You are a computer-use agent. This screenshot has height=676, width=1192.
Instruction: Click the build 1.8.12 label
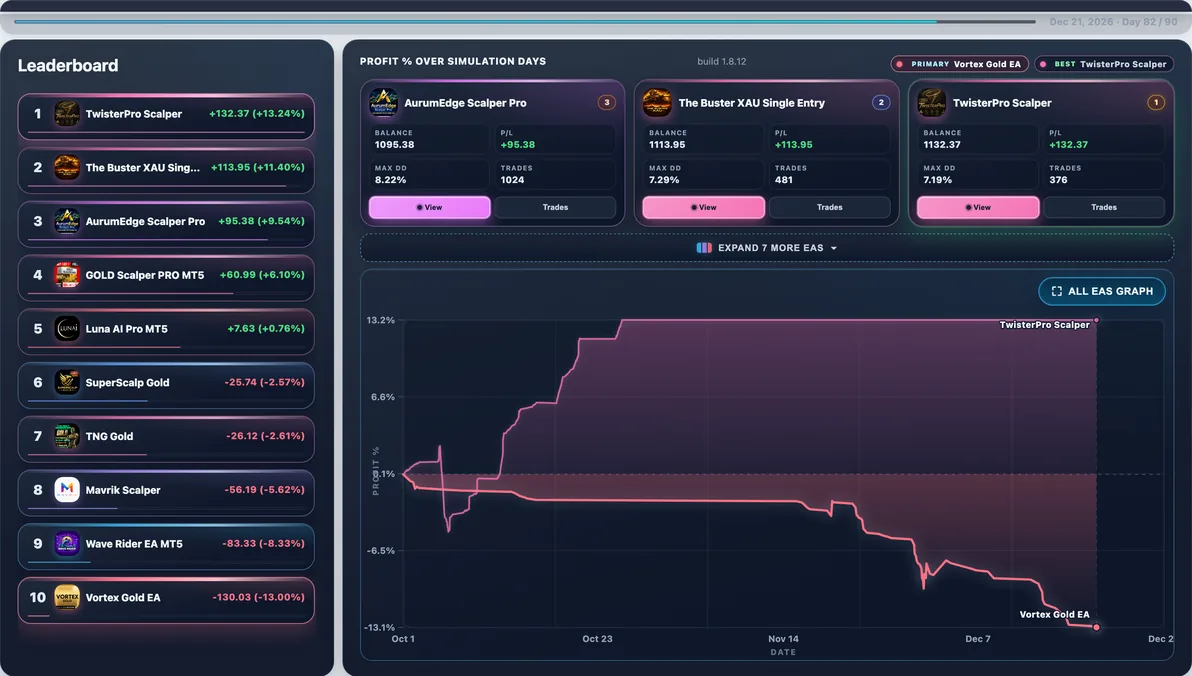tap(721, 62)
